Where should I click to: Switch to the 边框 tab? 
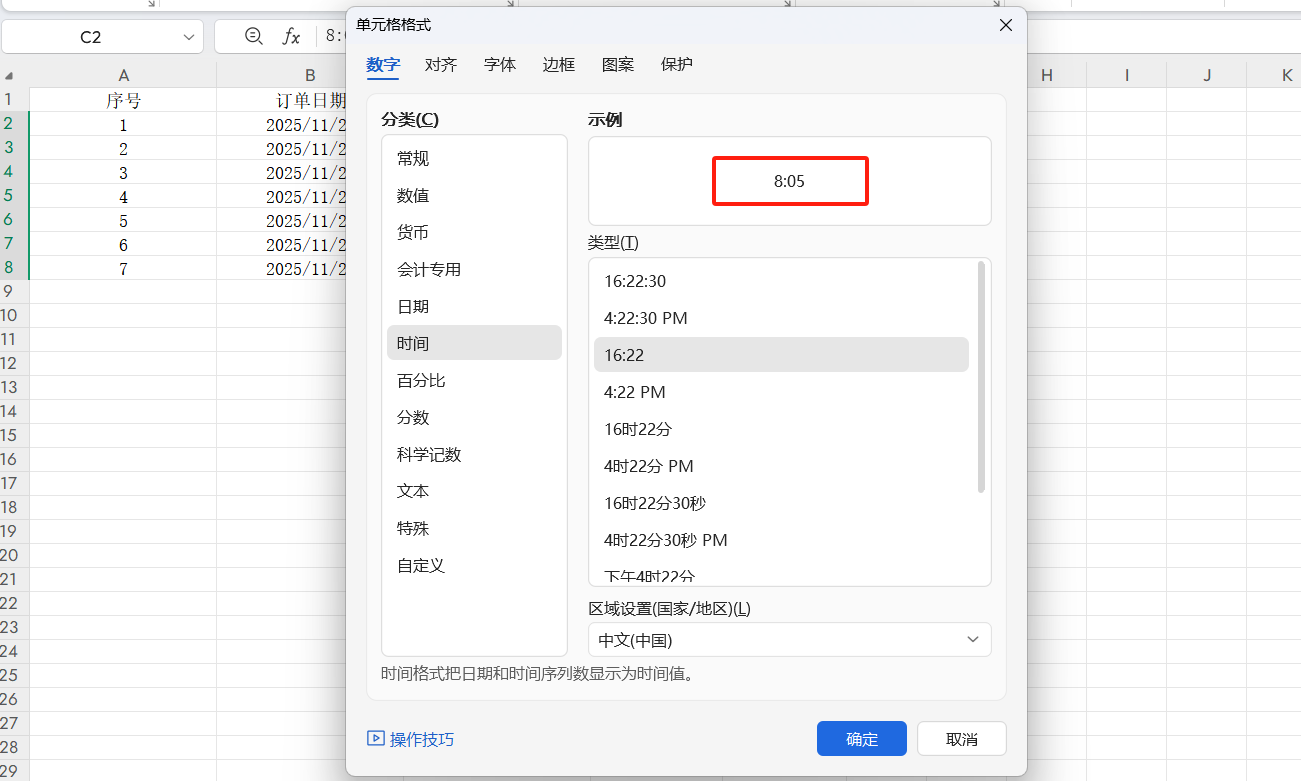[x=559, y=65]
